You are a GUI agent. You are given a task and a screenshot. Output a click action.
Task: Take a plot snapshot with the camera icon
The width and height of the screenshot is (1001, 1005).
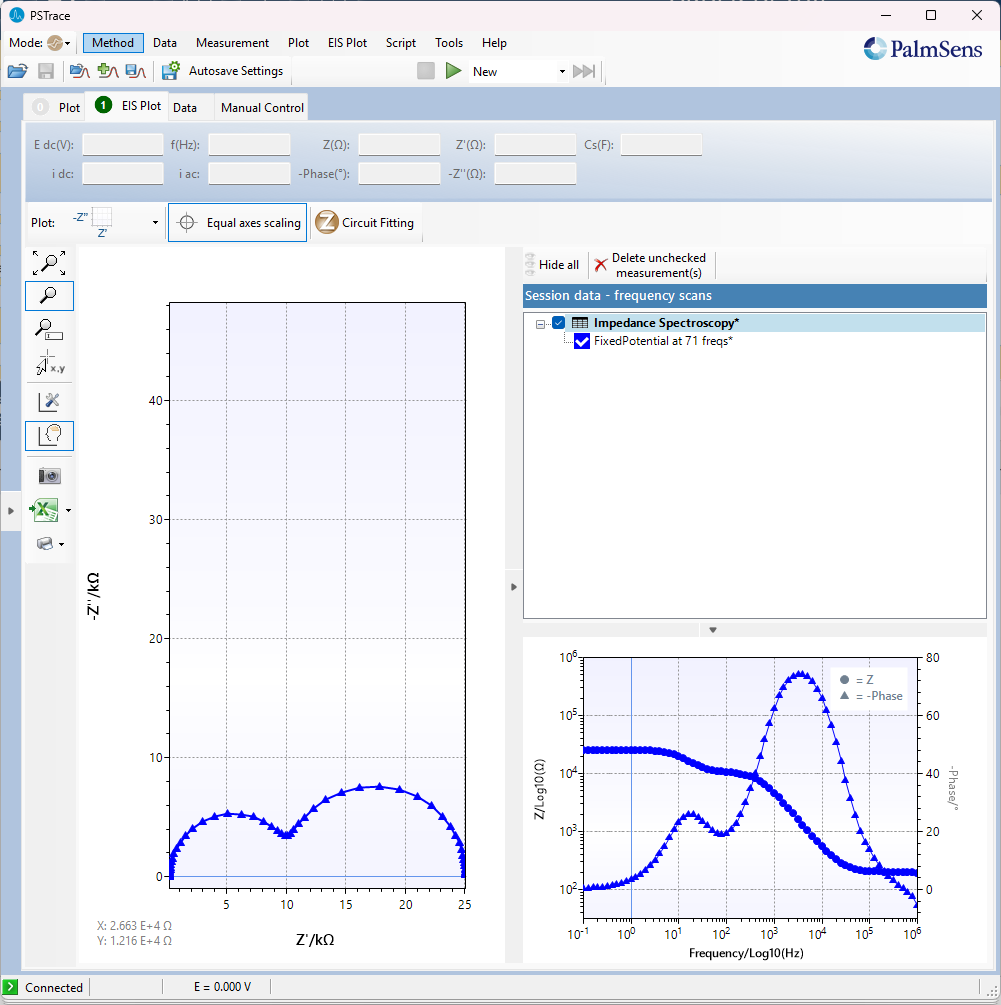(x=49, y=476)
